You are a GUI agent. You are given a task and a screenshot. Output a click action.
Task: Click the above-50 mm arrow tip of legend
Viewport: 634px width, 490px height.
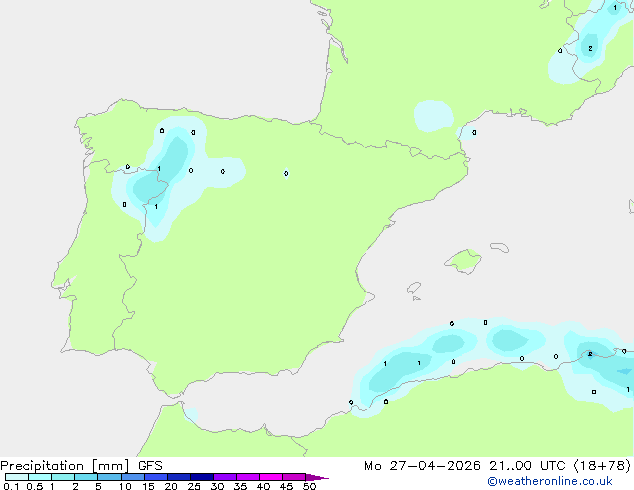coord(317,477)
